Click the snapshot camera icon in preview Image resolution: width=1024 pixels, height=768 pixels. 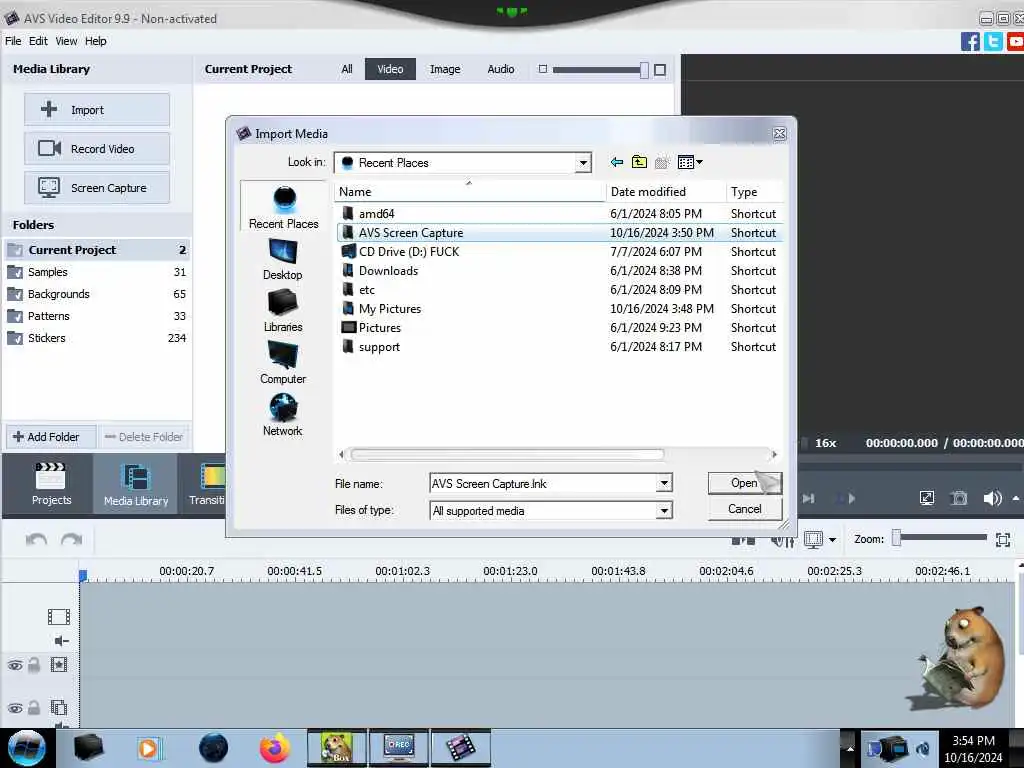[959, 498]
